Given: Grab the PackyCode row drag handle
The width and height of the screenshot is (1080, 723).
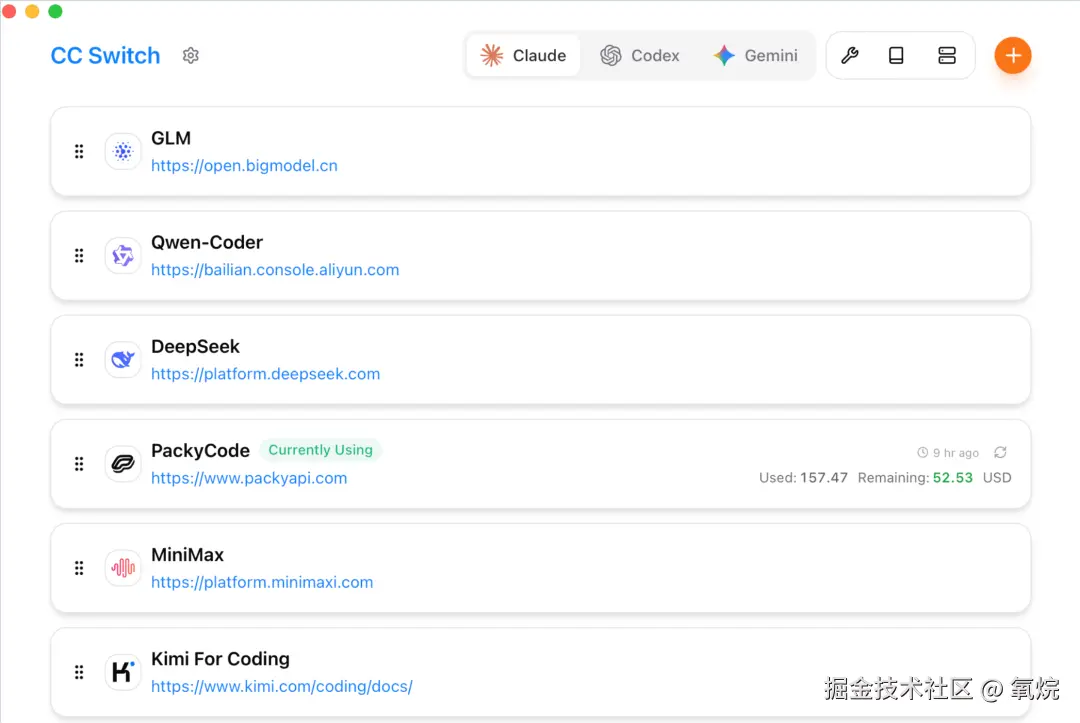Looking at the screenshot, I should click(x=79, y=463).
